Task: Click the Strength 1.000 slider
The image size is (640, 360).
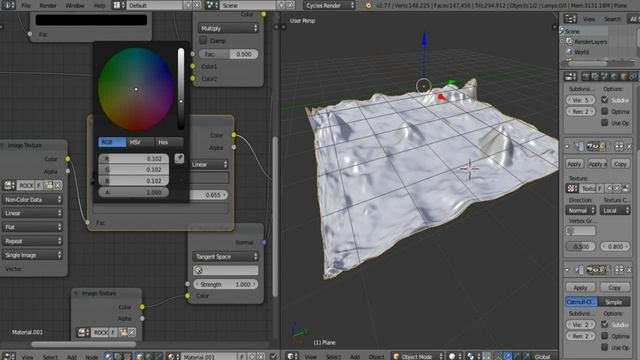Action: click(x=225, y=284)
